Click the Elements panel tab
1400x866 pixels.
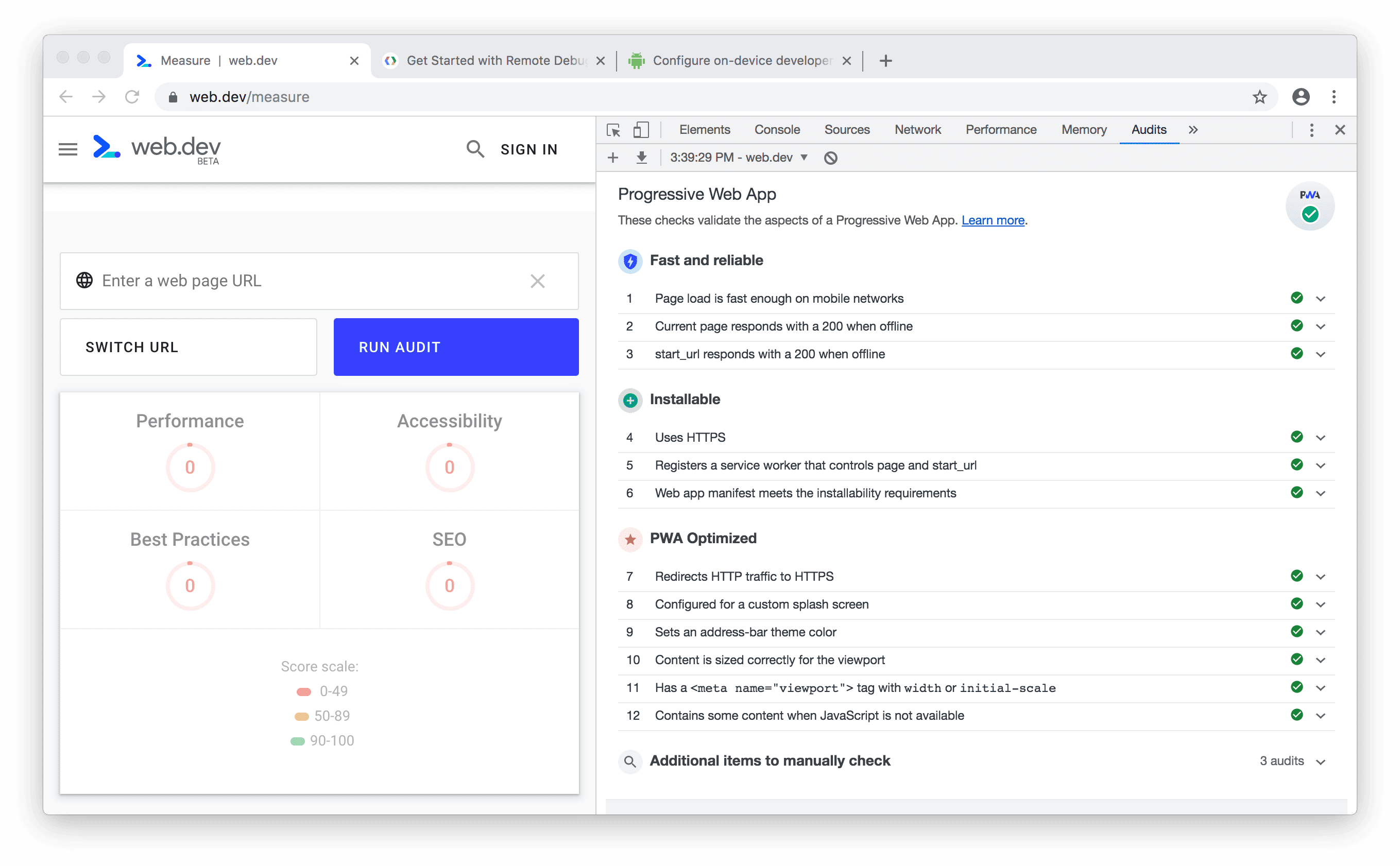705,130
